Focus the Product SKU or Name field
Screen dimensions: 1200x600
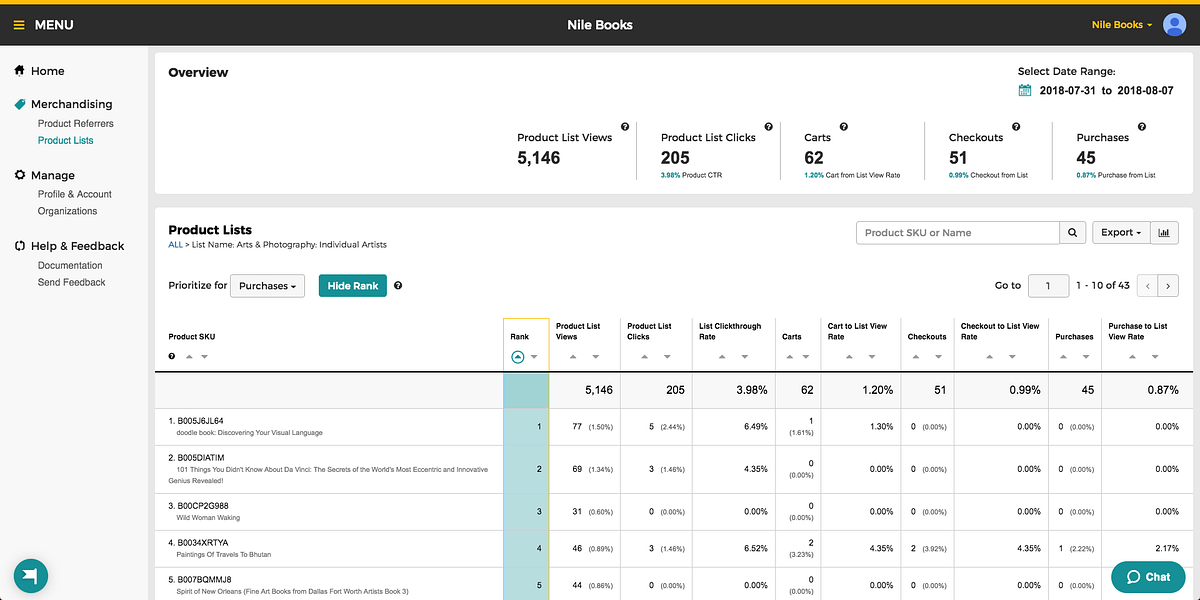tap(958, 233)
